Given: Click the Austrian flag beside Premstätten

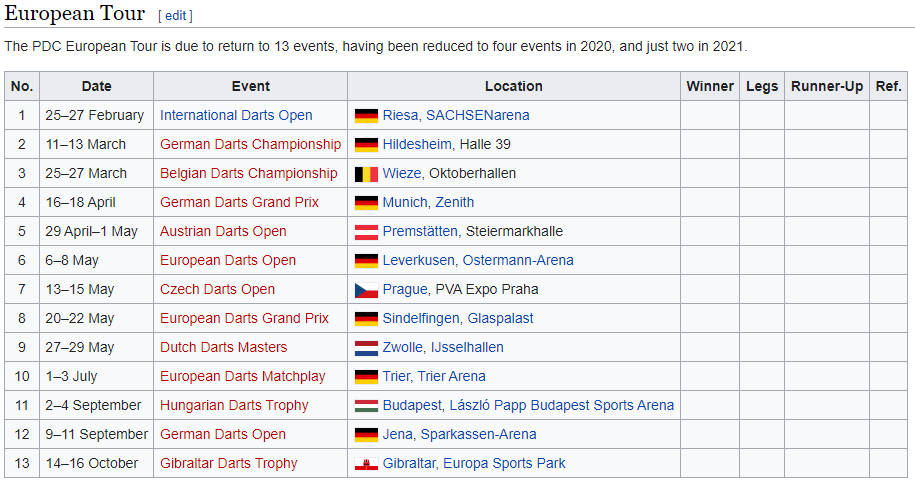Looking at the screenshot, I should coord(366,232).
